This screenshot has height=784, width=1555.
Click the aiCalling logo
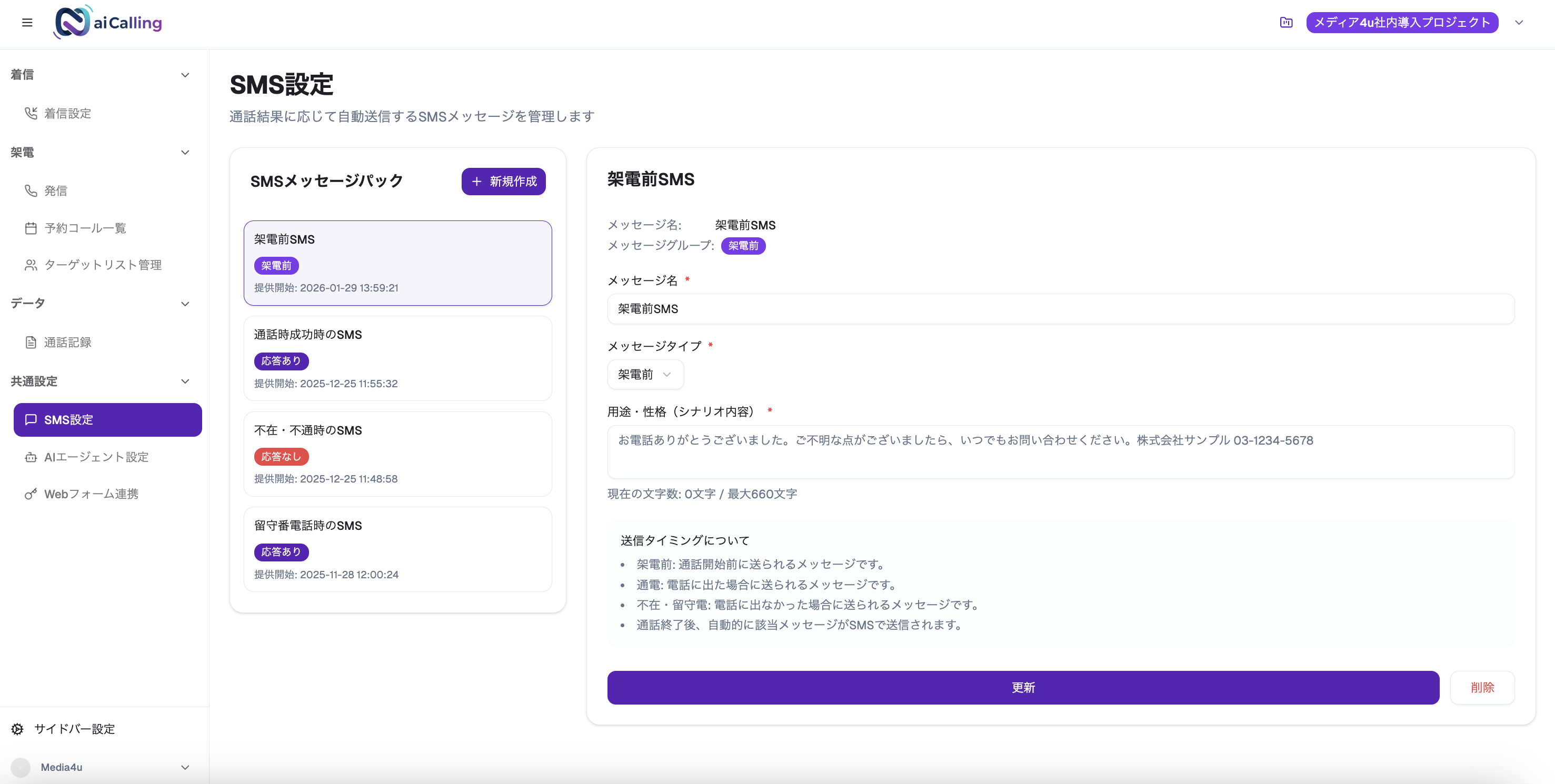pos(107,22)
